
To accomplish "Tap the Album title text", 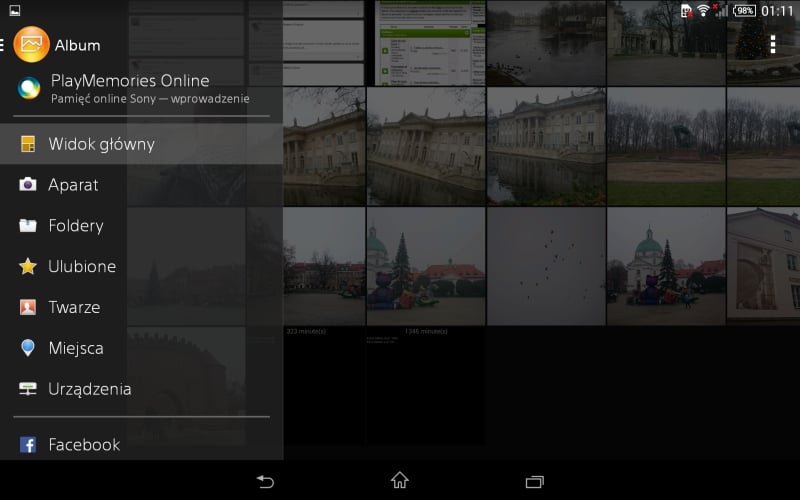I will (x=78, y=45).
